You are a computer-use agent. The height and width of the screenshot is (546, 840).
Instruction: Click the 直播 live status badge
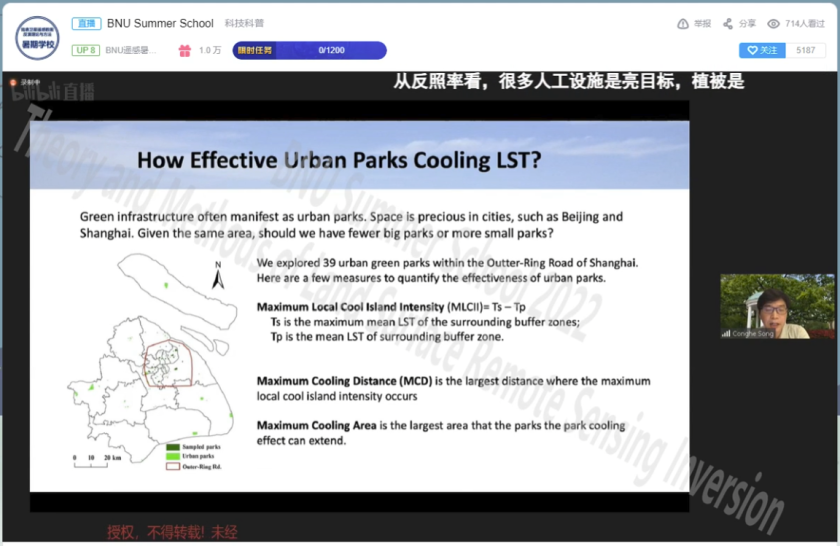click(85, 23)
